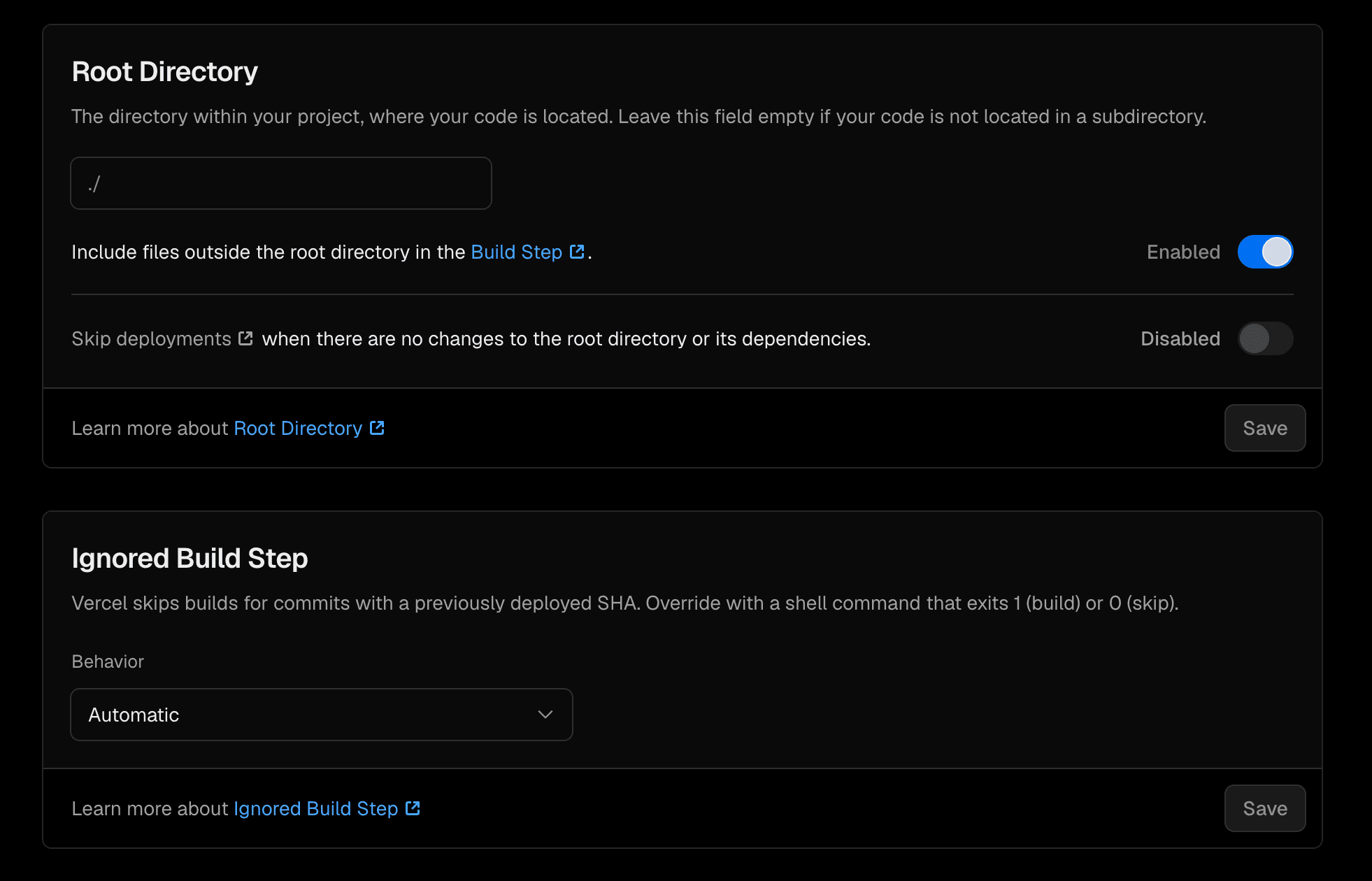Open the Behavior dropdown showing Automatic
Image resolution: width=1372 pixels, height=881 pixels.
pos(322,715)
